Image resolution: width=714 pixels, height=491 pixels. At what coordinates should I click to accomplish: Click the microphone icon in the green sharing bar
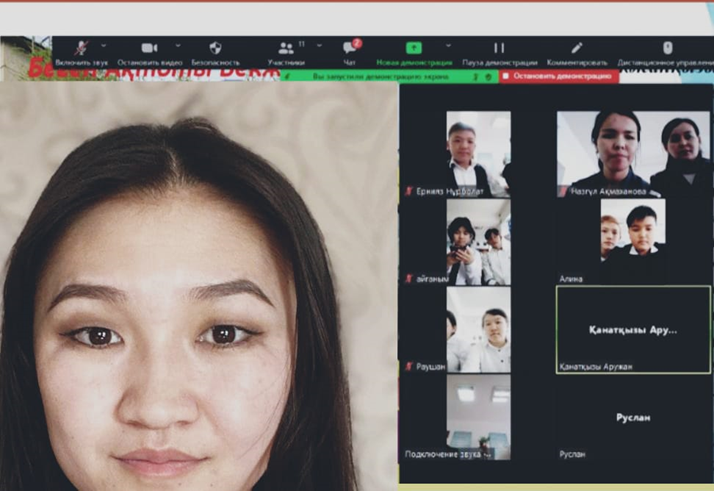[x=476, y=77]
